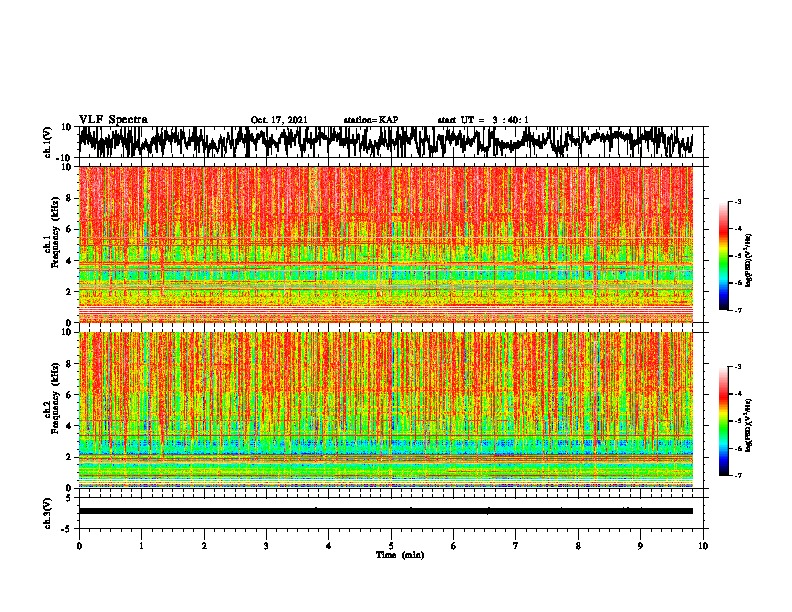Click the "8" kHz tick of ch.2 spectrogram

coord(70,364)
